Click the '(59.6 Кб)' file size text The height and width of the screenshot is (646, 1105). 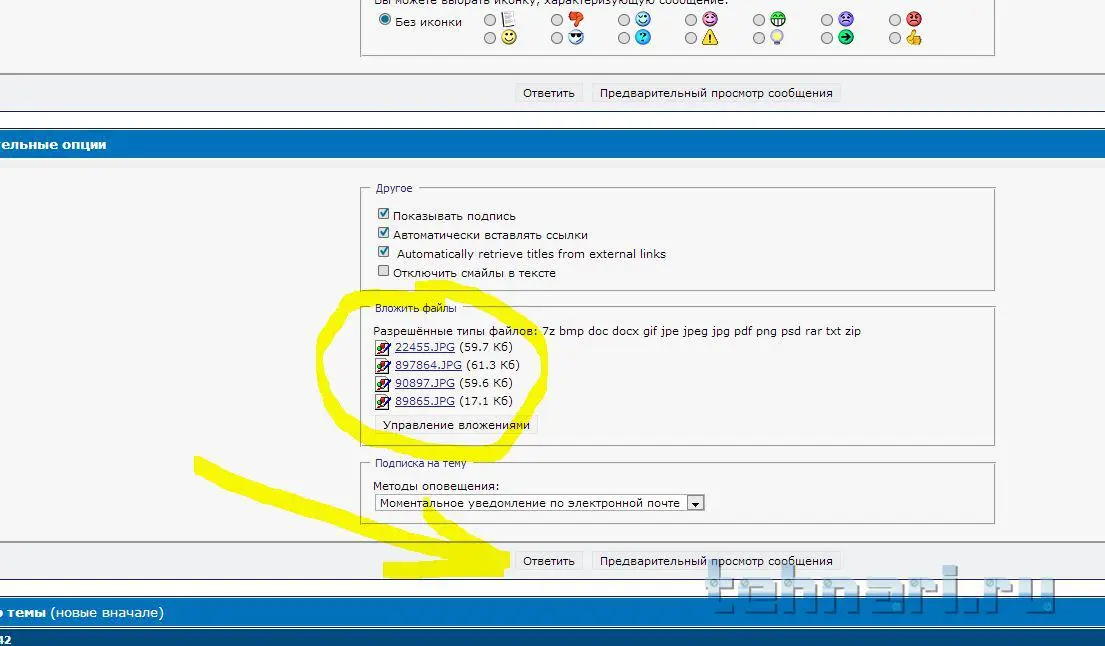pyautogui.click(x=486, y=383)
